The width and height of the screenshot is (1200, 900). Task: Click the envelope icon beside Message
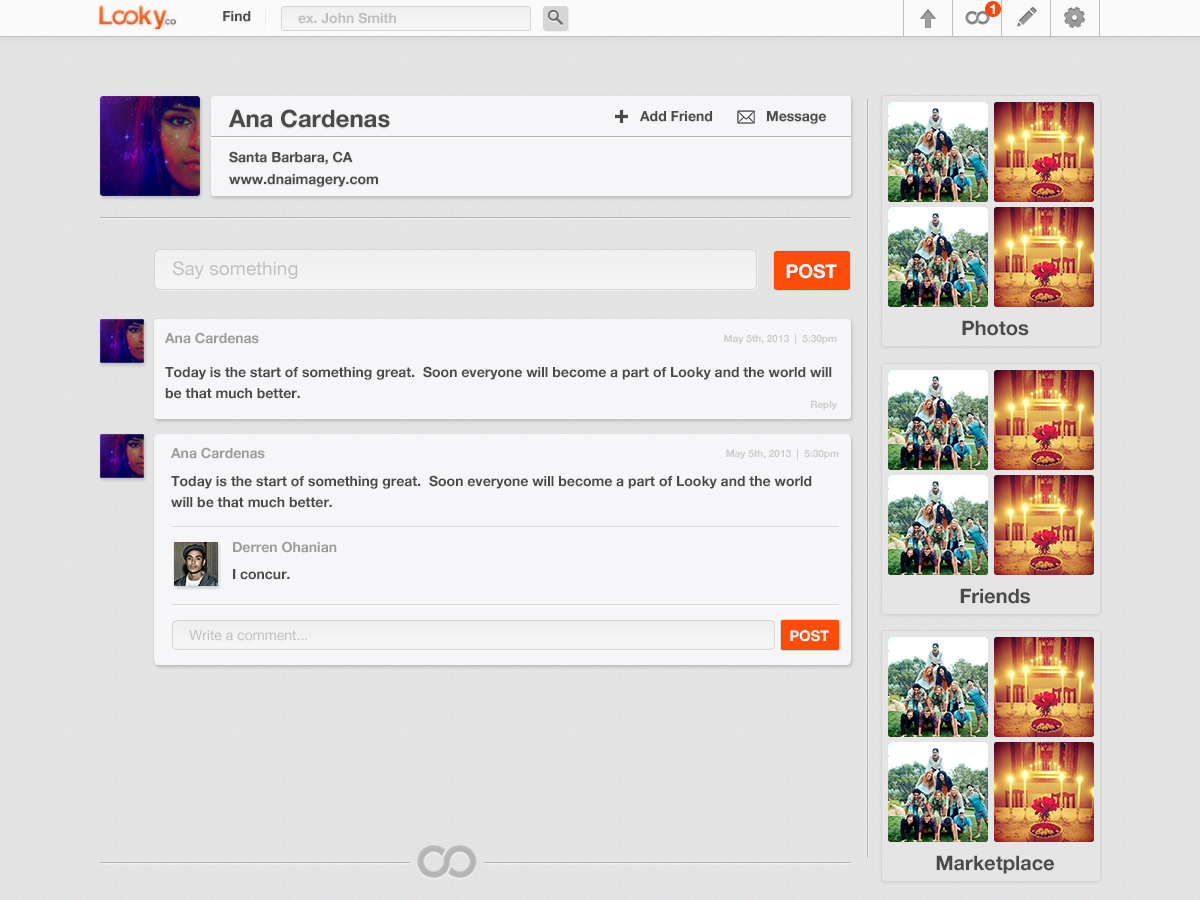(746, 117)
